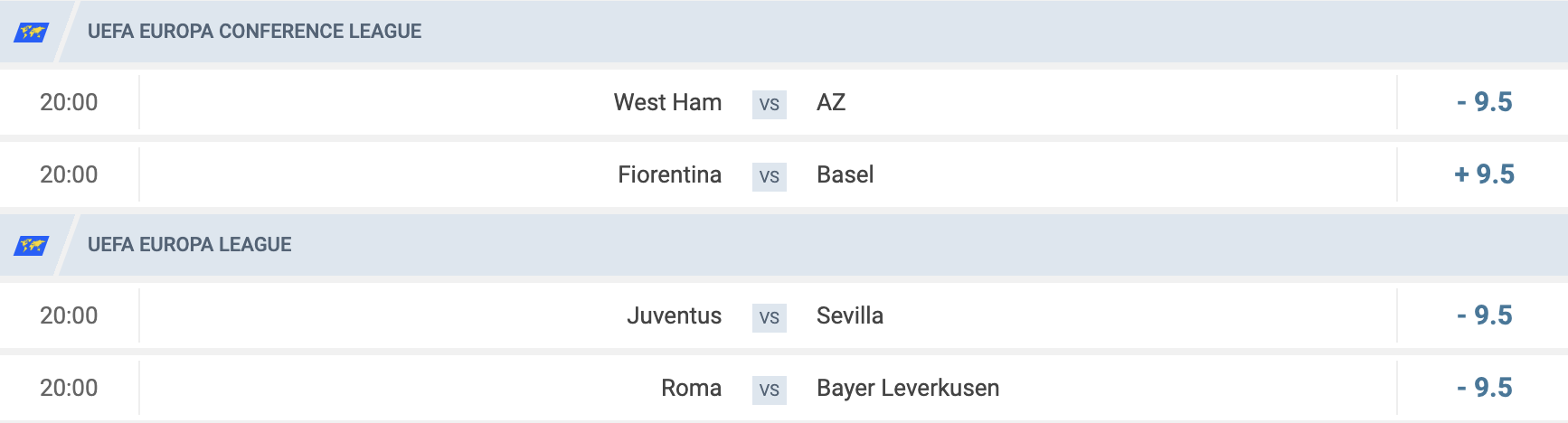Open the UEFA Europa League header
This screenshot has width=1568, height=423.
(784, 245)
